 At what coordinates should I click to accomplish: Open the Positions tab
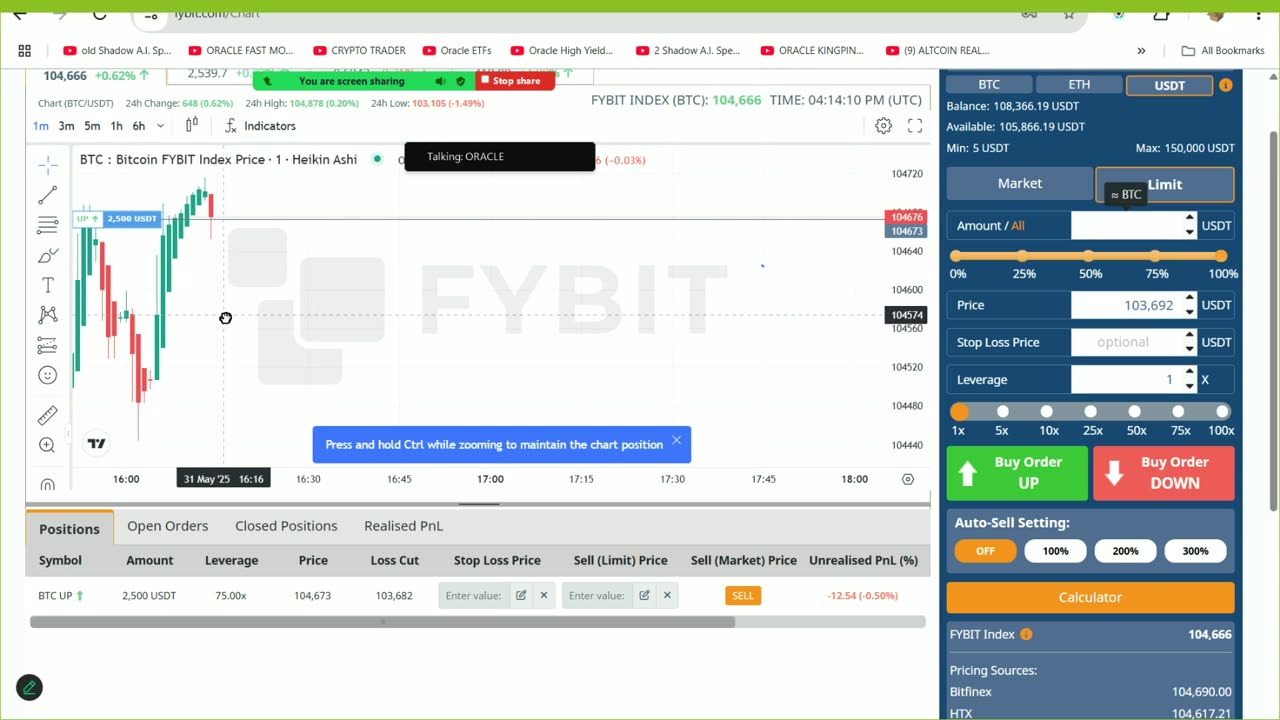click(x=69, y=528)
